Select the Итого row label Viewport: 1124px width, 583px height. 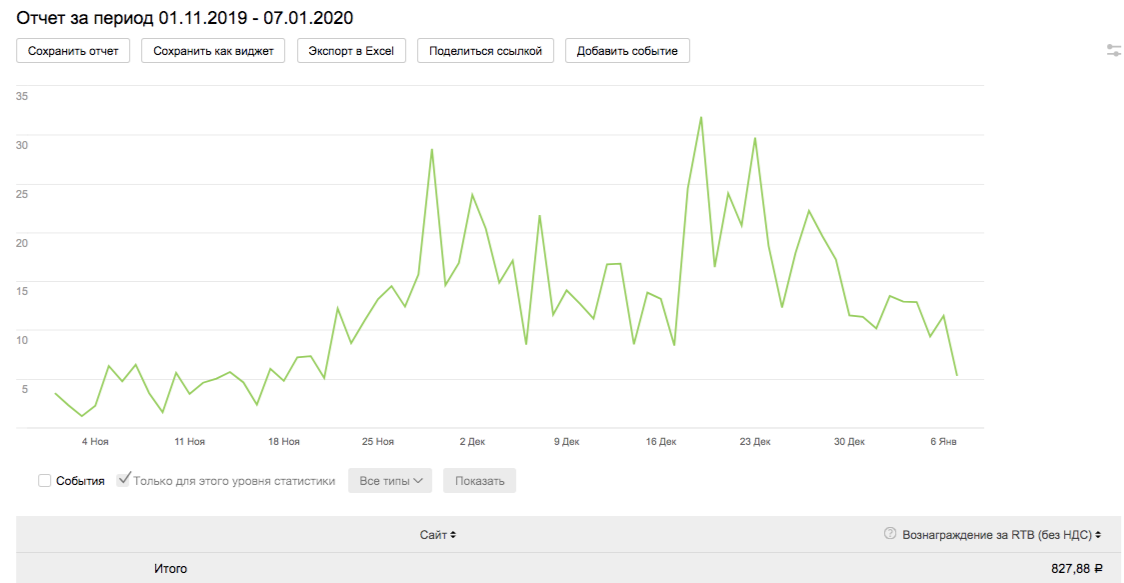coord(170,569)
